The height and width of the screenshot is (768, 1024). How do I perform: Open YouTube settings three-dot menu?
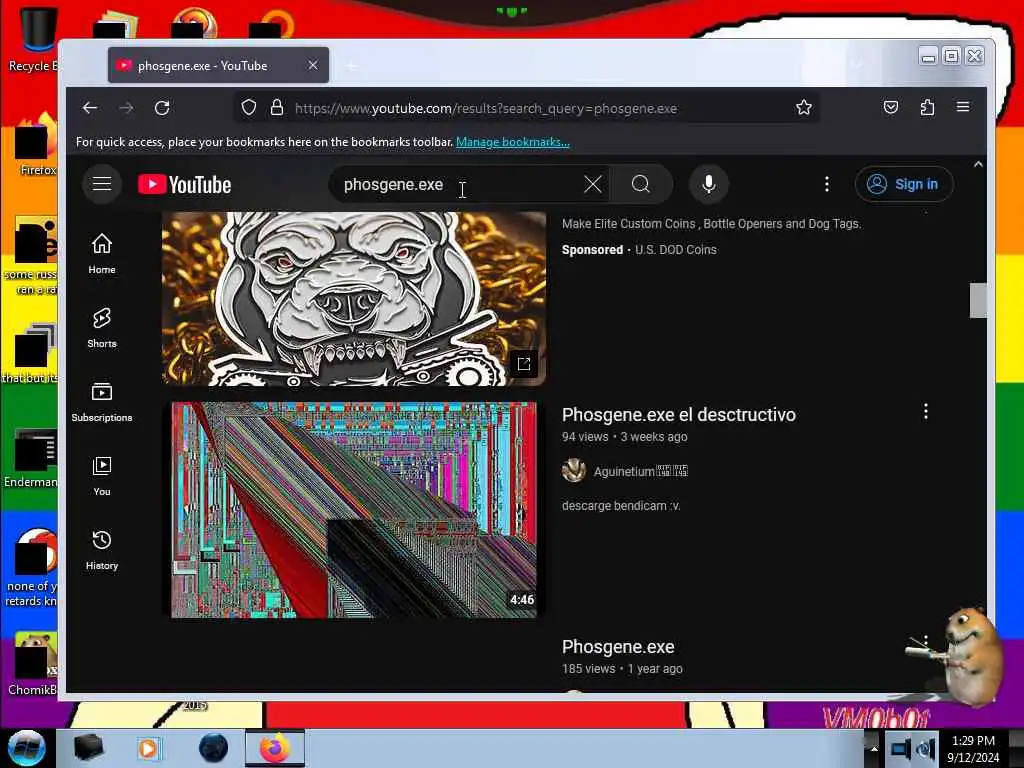[827, 184]
